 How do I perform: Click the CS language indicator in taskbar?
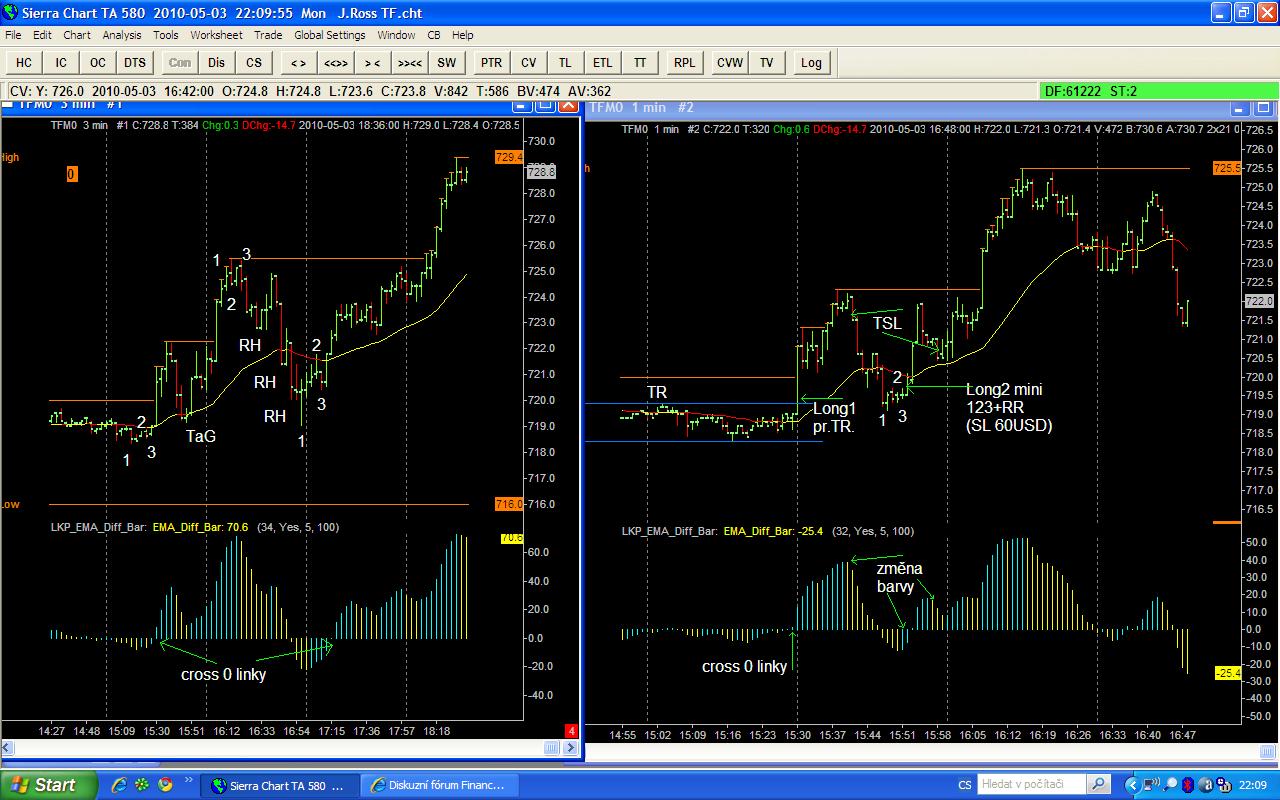point(964,785)
